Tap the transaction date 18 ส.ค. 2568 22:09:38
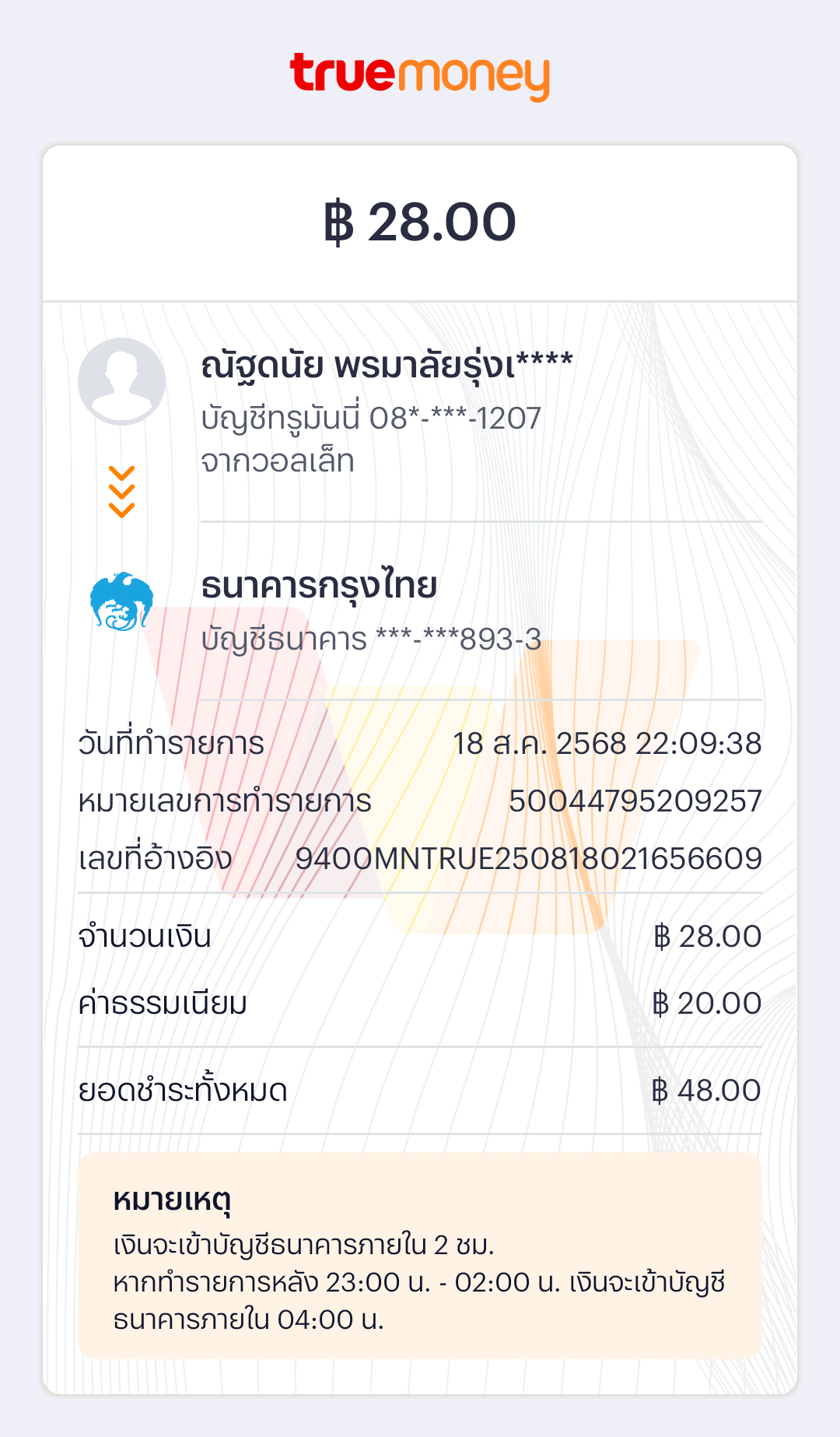 tap(607, 744)
